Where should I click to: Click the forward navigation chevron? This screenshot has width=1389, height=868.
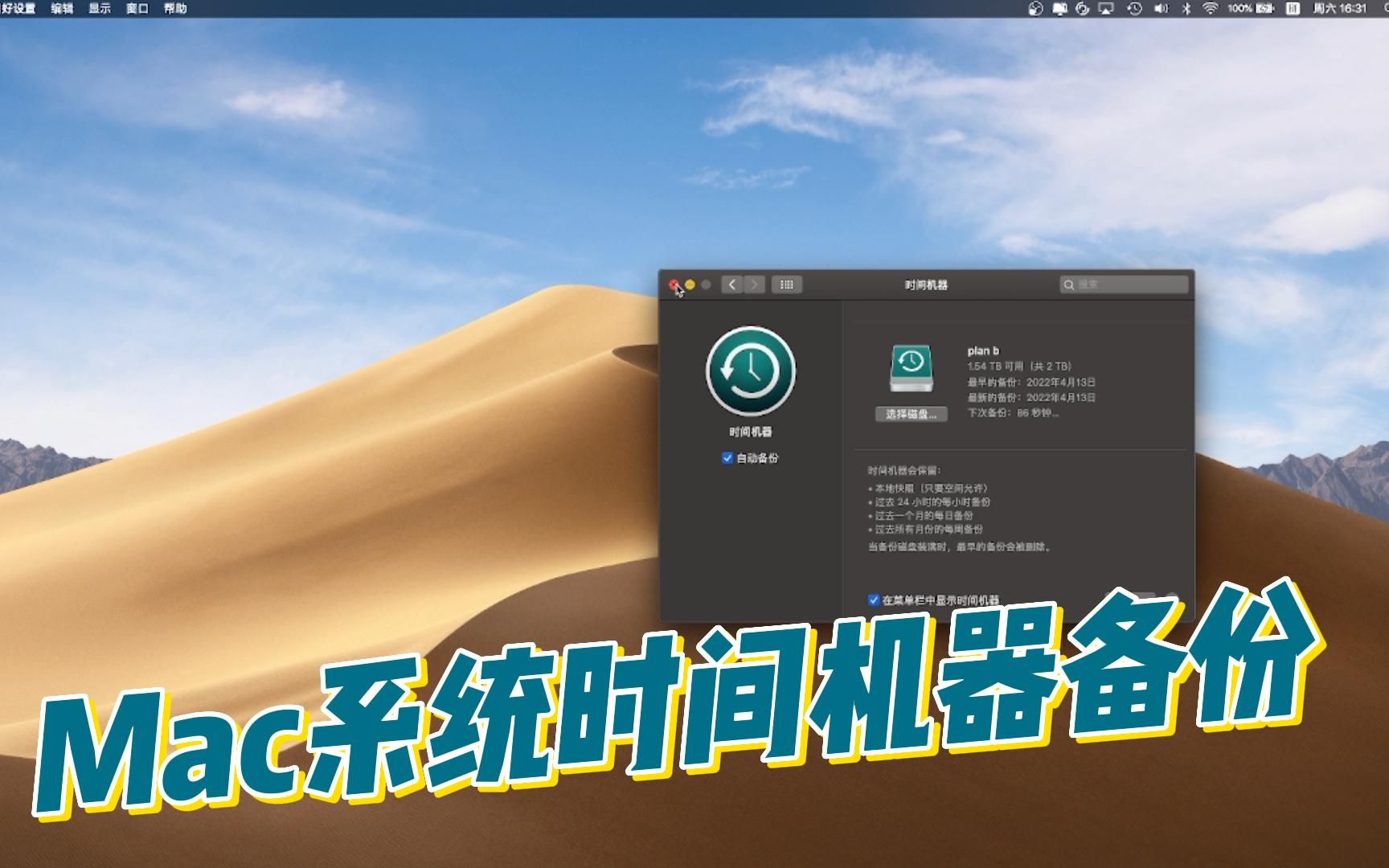(x=754, y=285)
